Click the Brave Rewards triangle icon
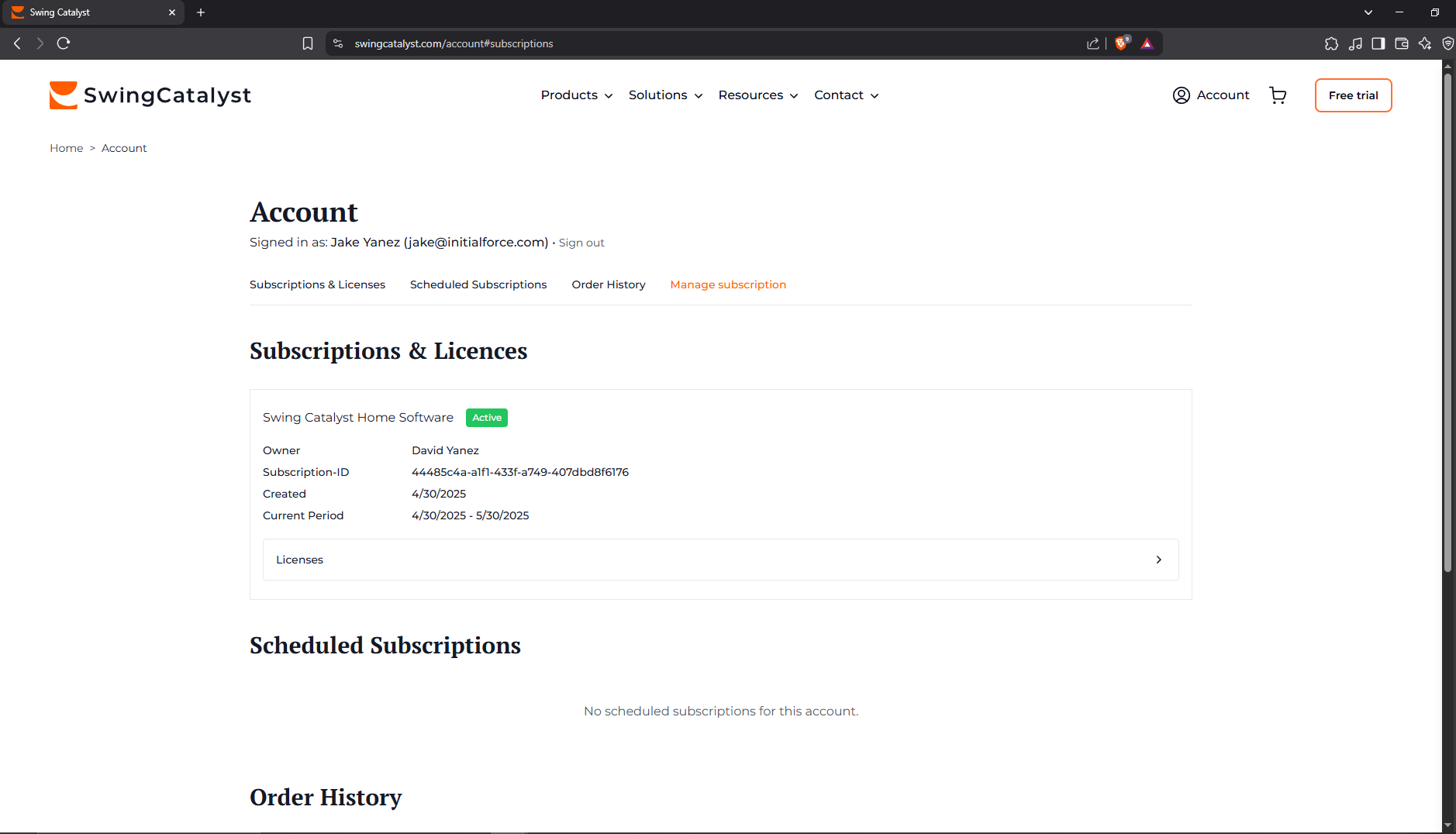The image size is (1456, 834). click(1147, 43)
